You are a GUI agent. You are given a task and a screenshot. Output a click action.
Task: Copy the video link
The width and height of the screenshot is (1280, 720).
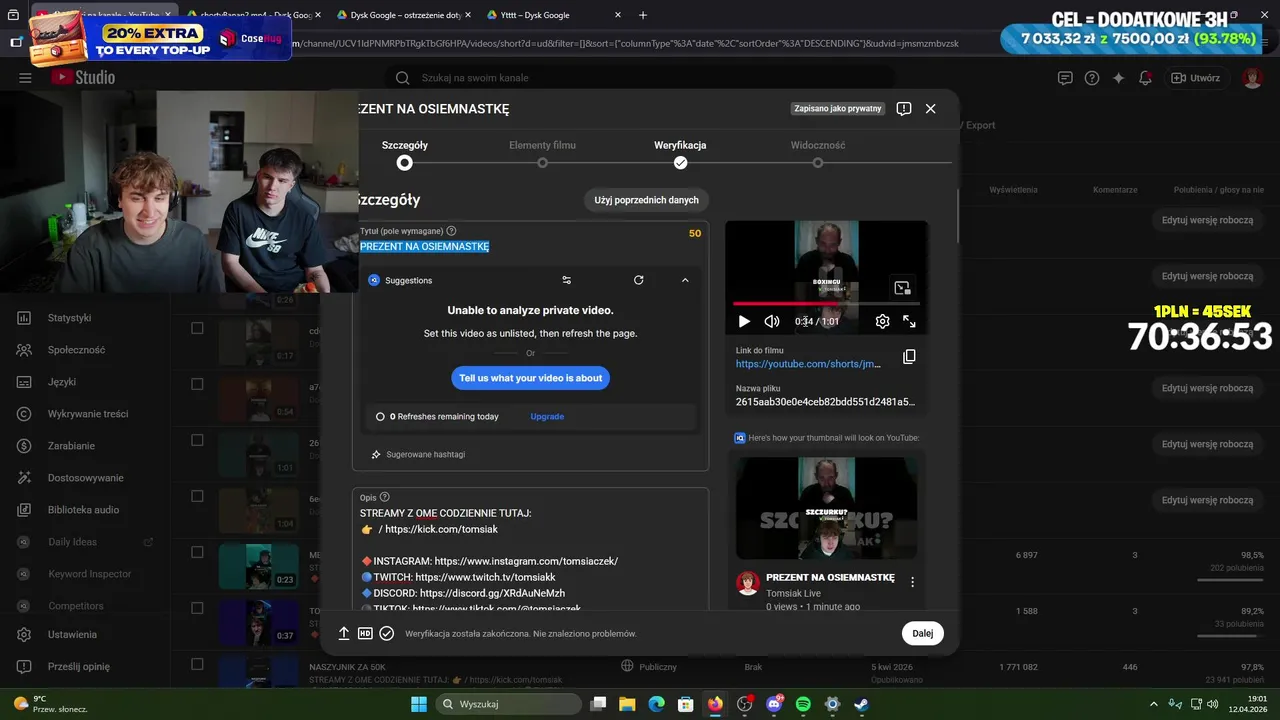pos(909,357)
